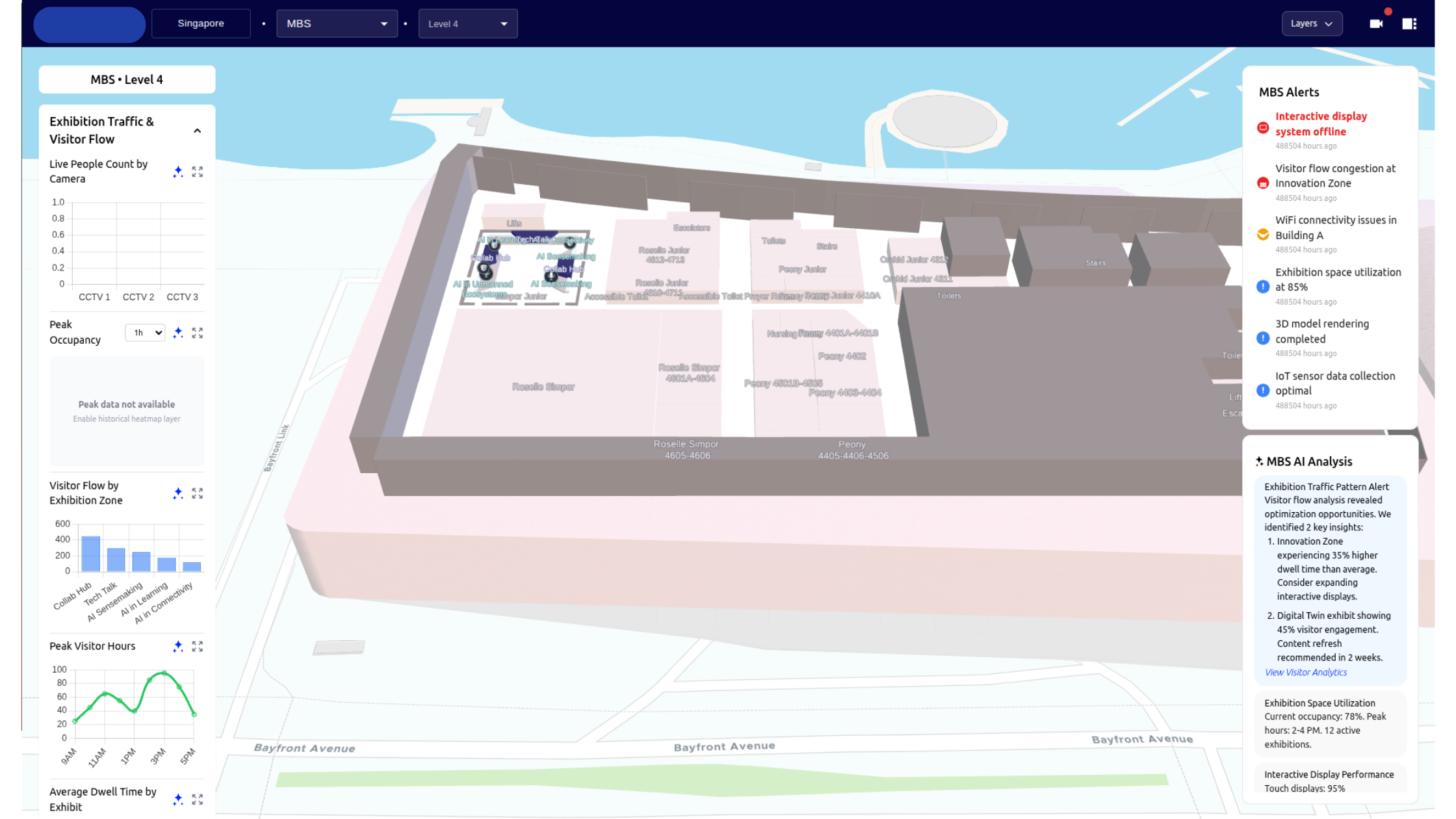Image resolution: width=1456 pixels, height=819 pixels.
Task: Open the Level 4 floor dropdown
Action: coord(468,23)
